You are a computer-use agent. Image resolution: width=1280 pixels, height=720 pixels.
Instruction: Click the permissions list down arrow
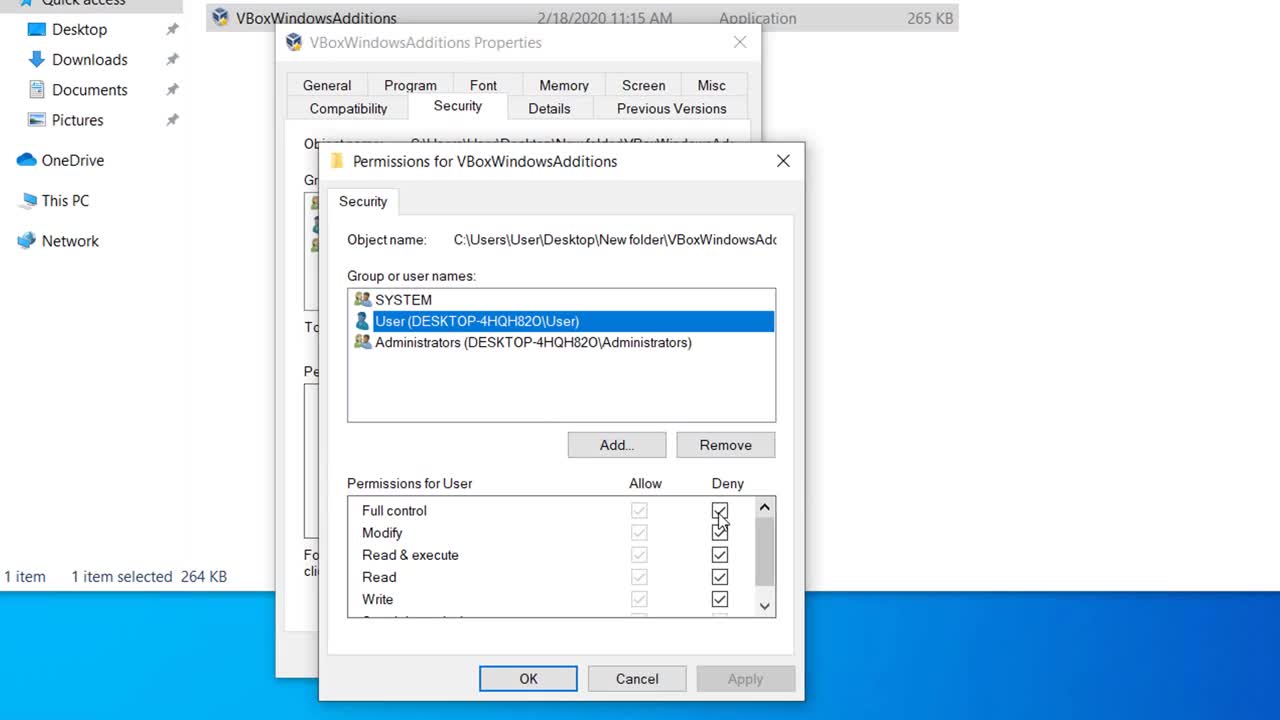pyautogui.click(x=765, y=606)
